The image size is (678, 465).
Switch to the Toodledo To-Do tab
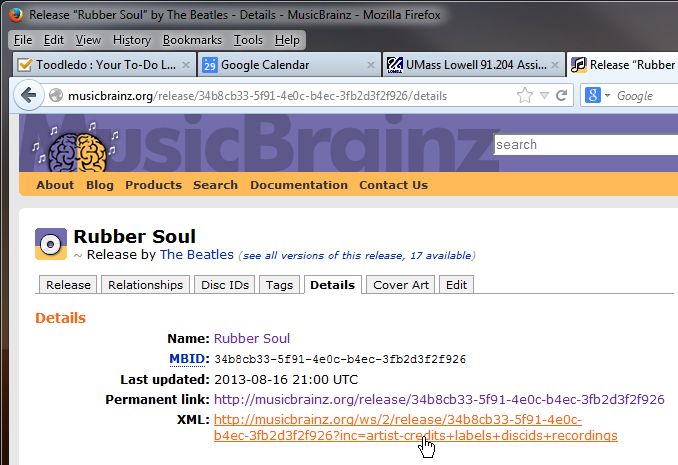point(104,65)
